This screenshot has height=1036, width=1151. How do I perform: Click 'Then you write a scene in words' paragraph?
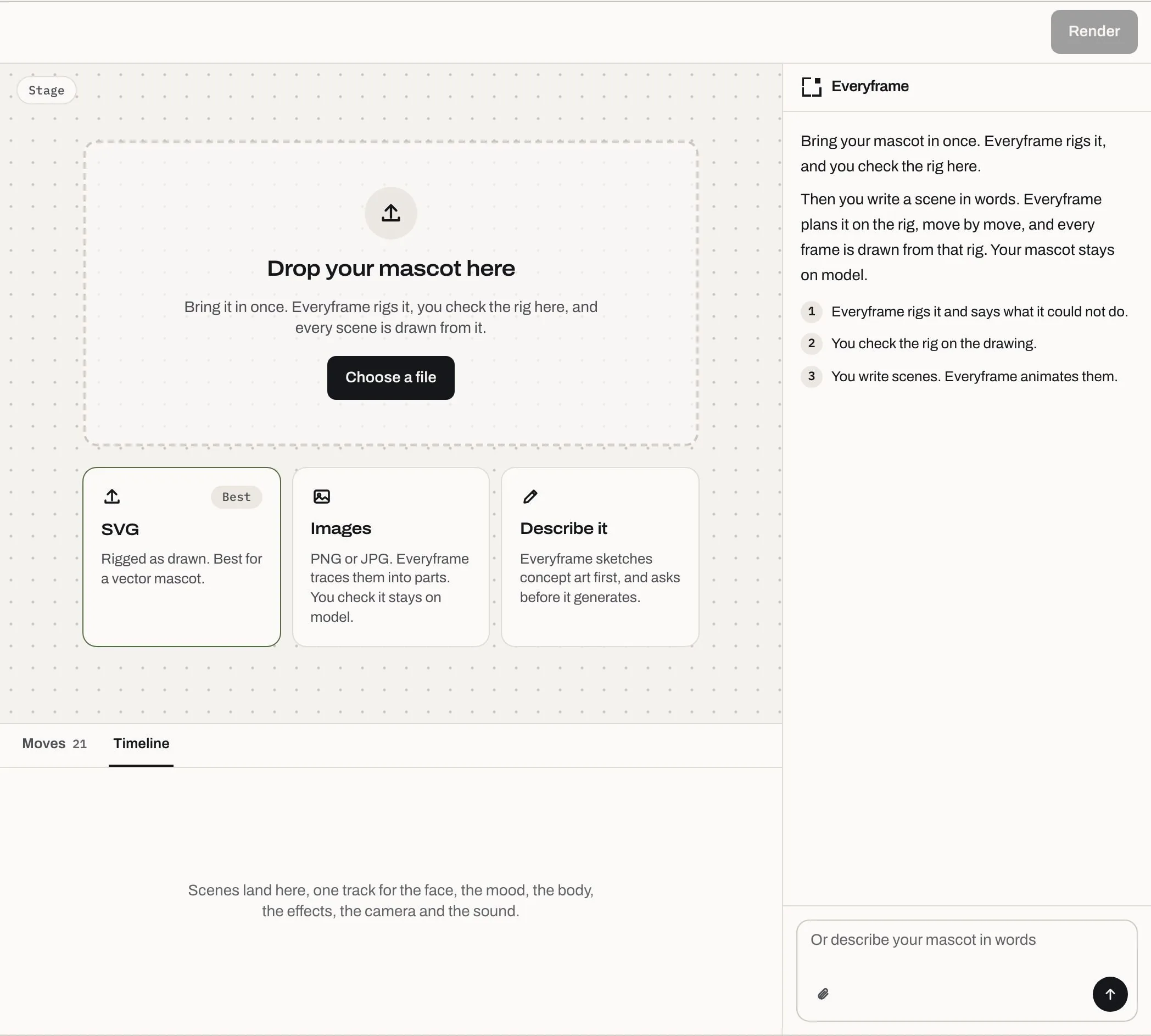[x=958, y=237]
